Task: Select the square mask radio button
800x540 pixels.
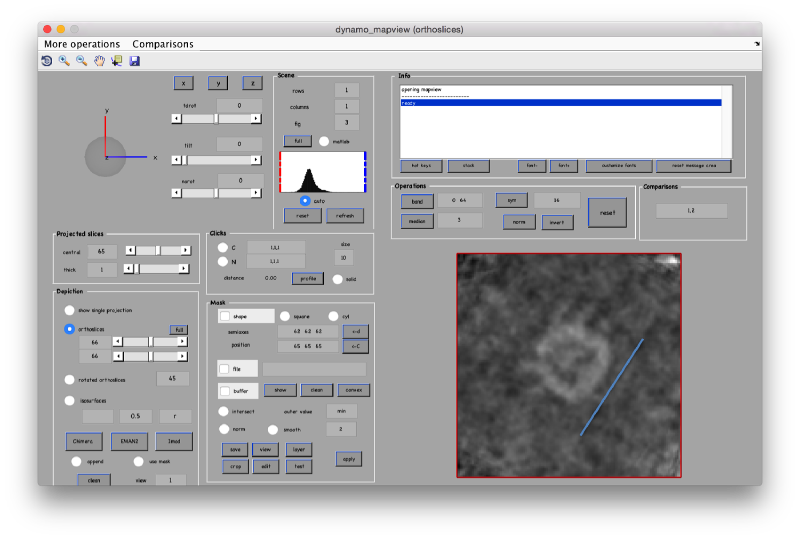Action: (285, 316)
